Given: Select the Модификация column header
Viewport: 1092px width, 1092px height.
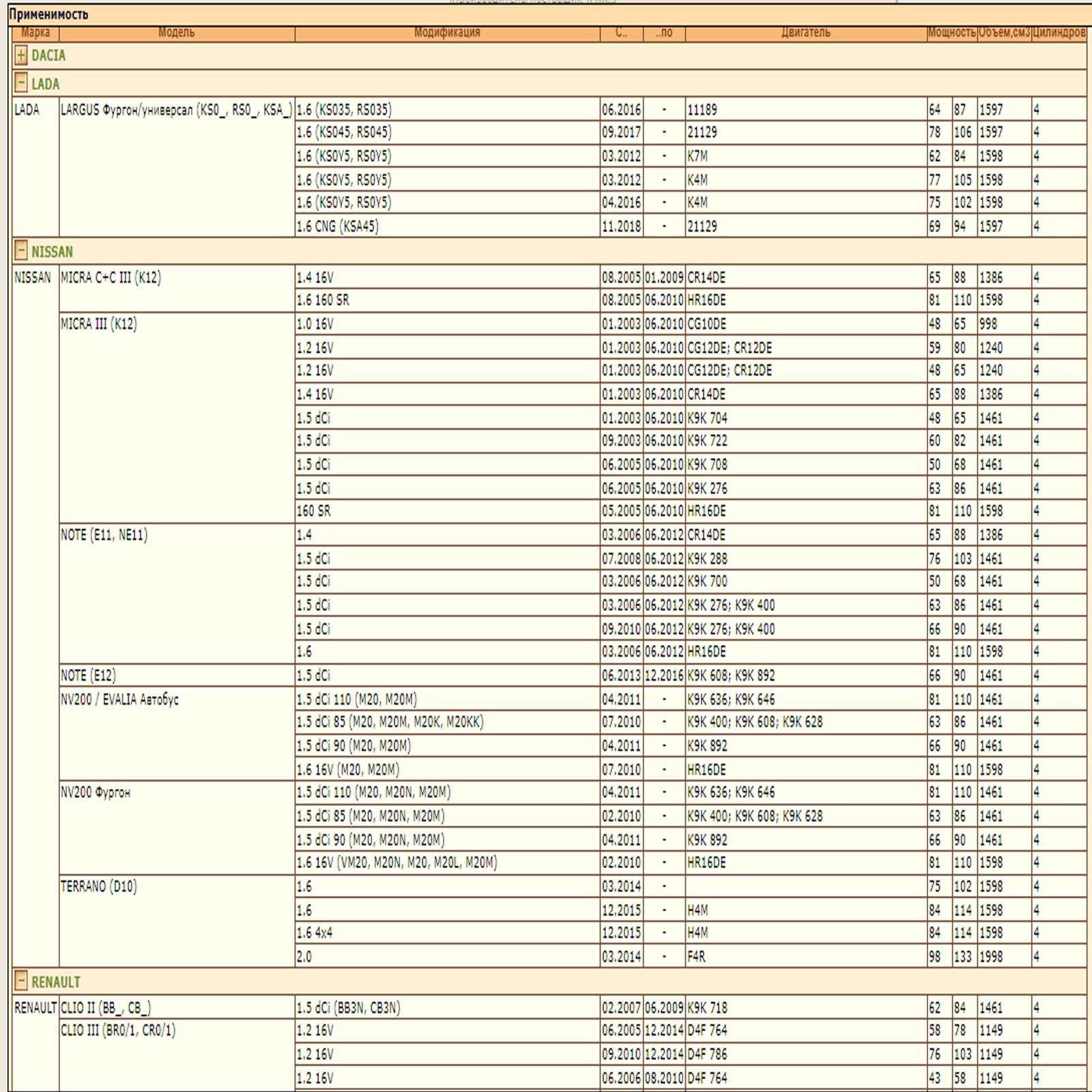Looking at the screenshot, I should point(448,33).
